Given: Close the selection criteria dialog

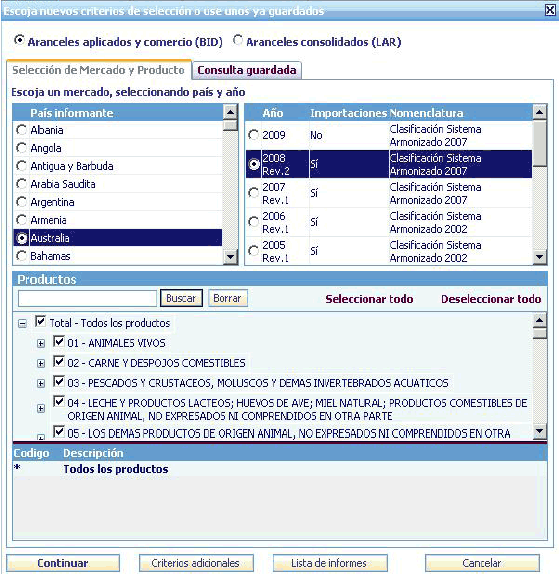Looking at the screenshot, I should pos(550,10).
